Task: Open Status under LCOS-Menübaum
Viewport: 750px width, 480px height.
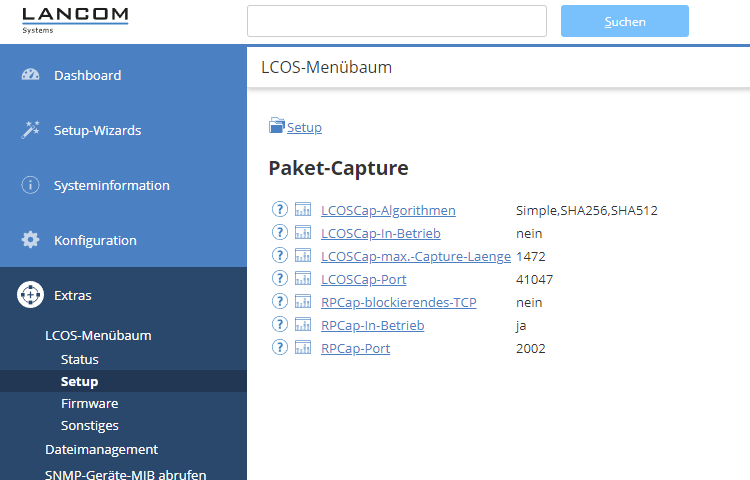Action: (80, 359)
